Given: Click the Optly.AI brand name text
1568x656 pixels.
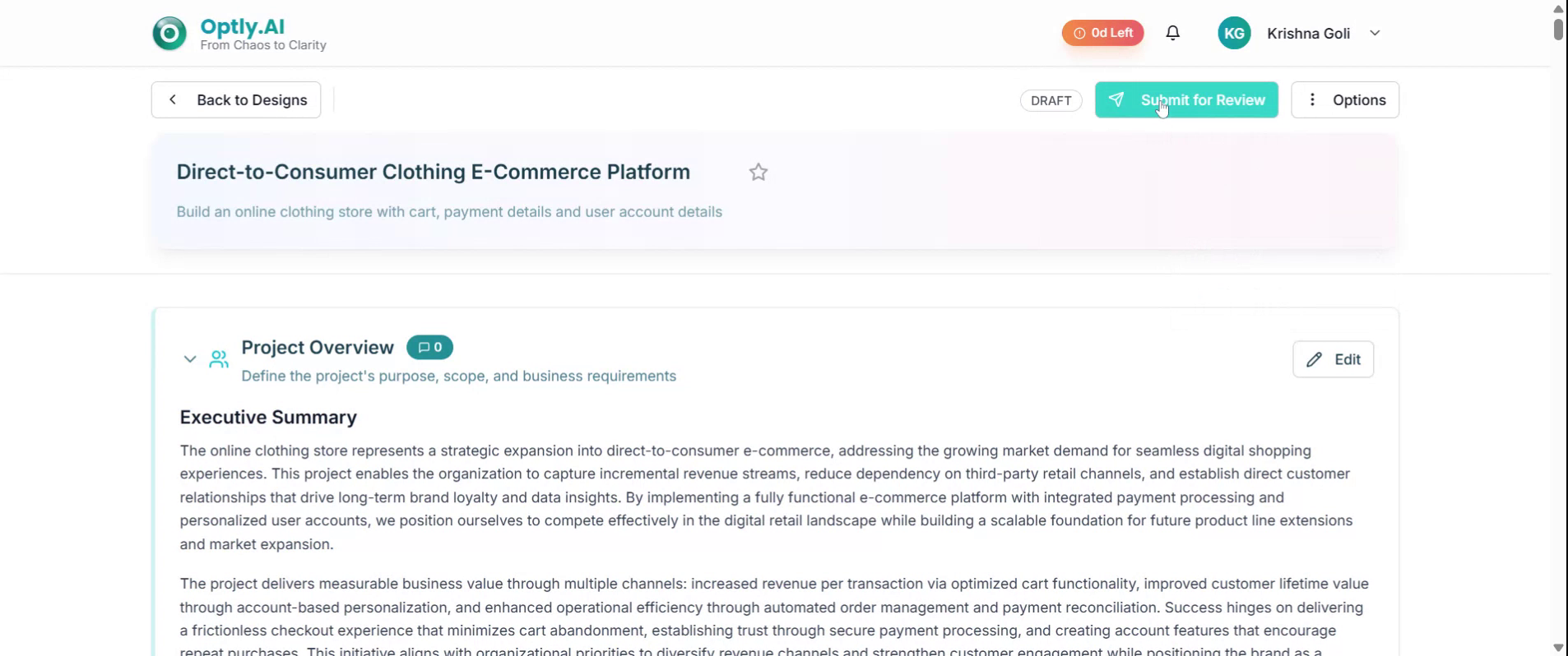Looking at the screenshot, I should 242,26.
